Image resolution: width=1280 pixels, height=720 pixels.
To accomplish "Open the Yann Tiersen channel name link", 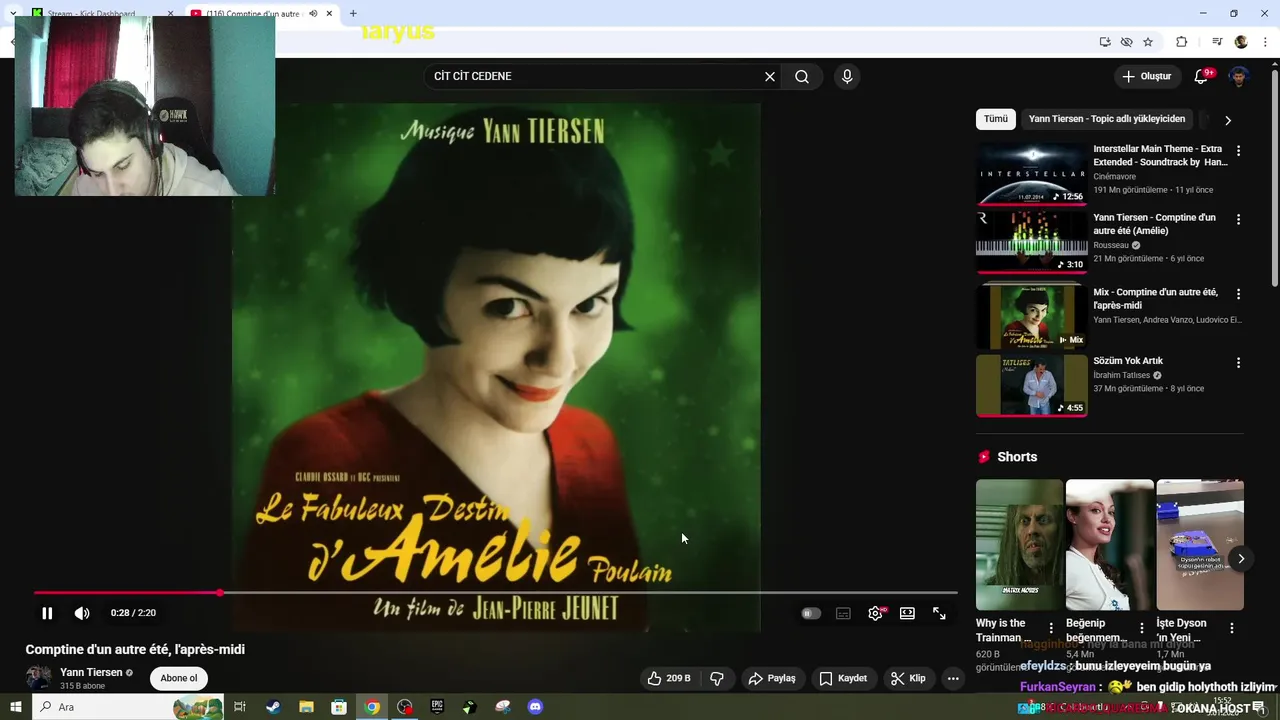I will coord(91,672).
